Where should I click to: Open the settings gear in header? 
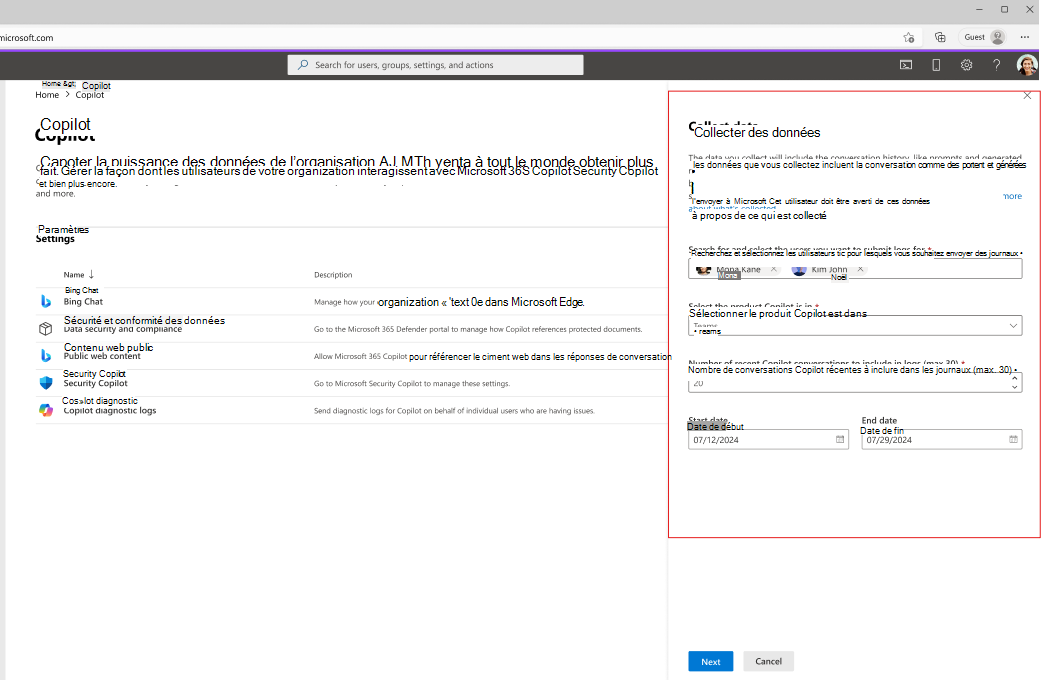[x=967, y=65]
